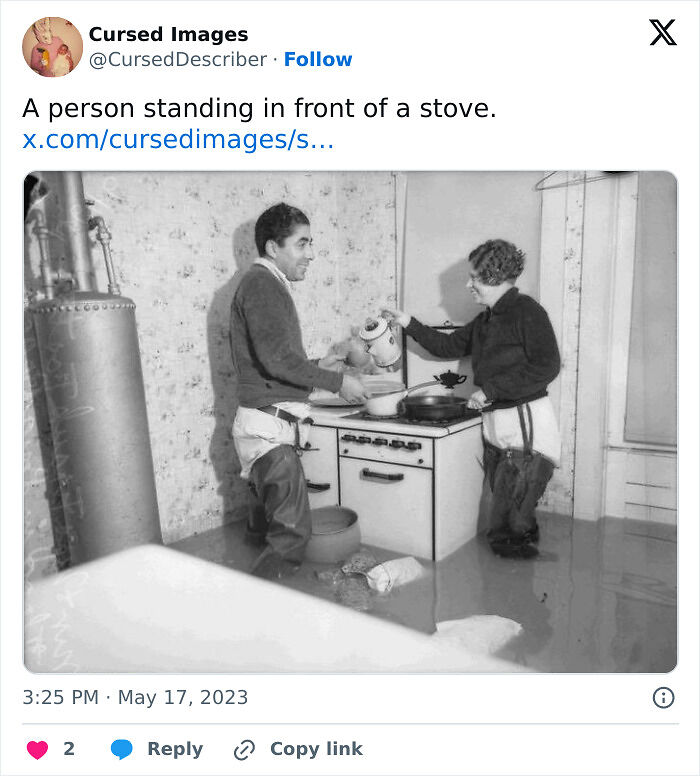Click the chain link copy icon

[x=244, y=749]
